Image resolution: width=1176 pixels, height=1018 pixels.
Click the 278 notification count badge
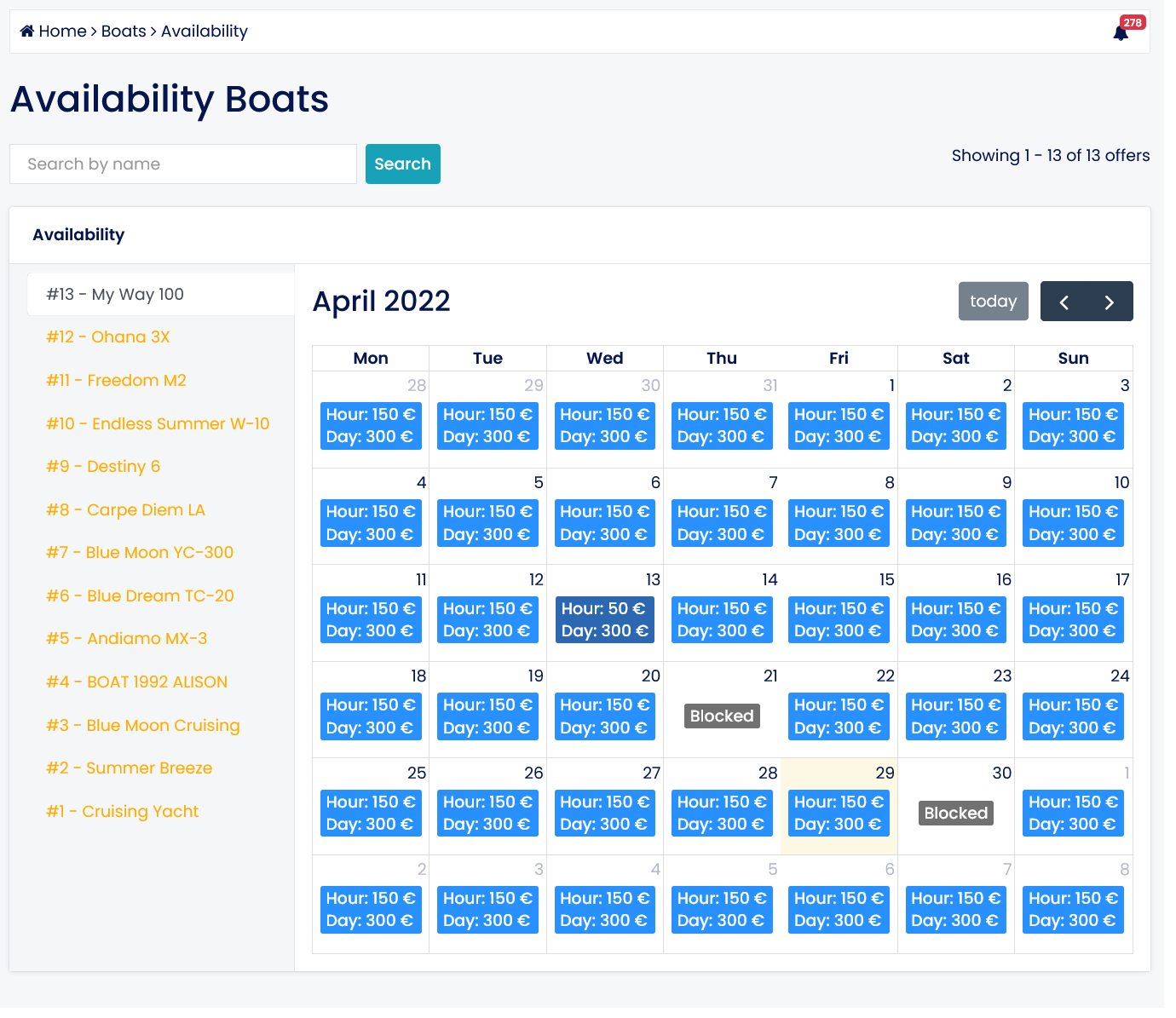(1133, 23)
